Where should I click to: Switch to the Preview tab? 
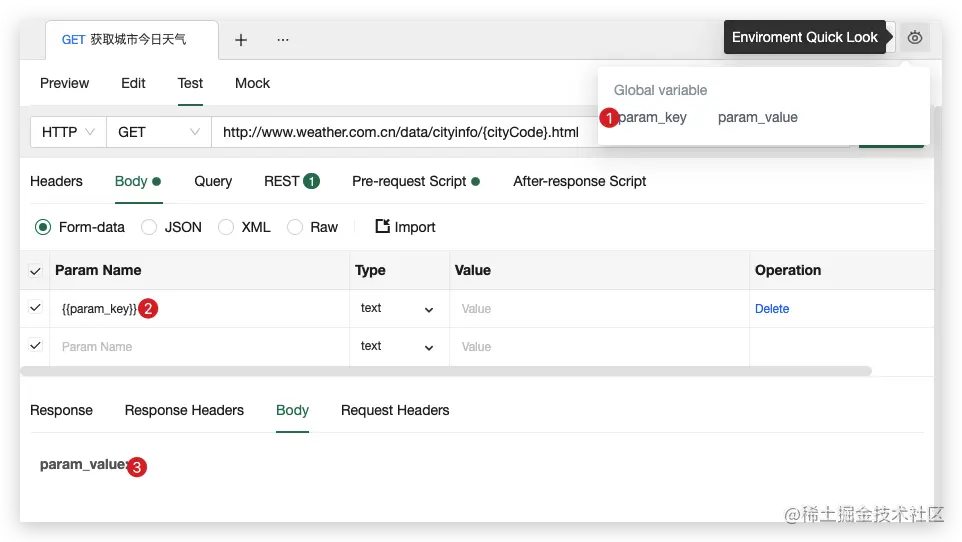64,83
